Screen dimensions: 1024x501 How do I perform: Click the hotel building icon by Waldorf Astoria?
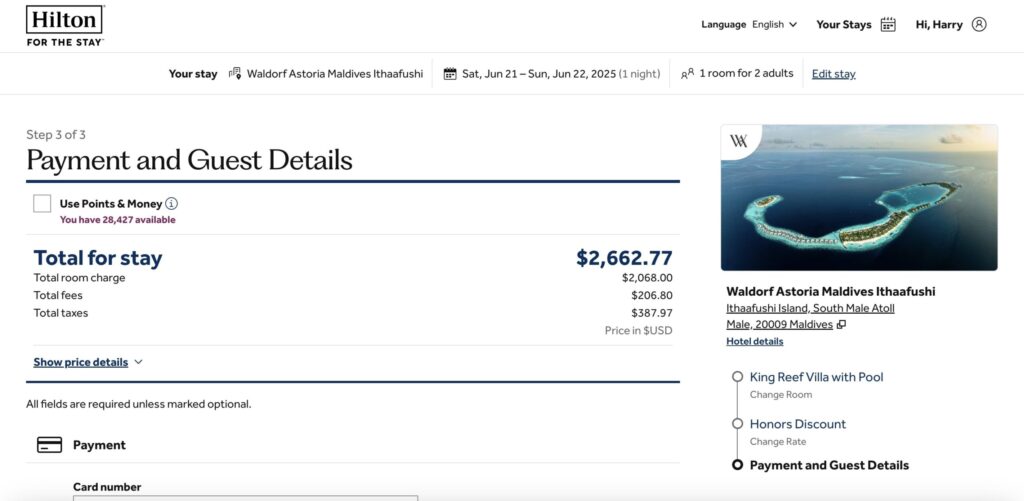234,73
